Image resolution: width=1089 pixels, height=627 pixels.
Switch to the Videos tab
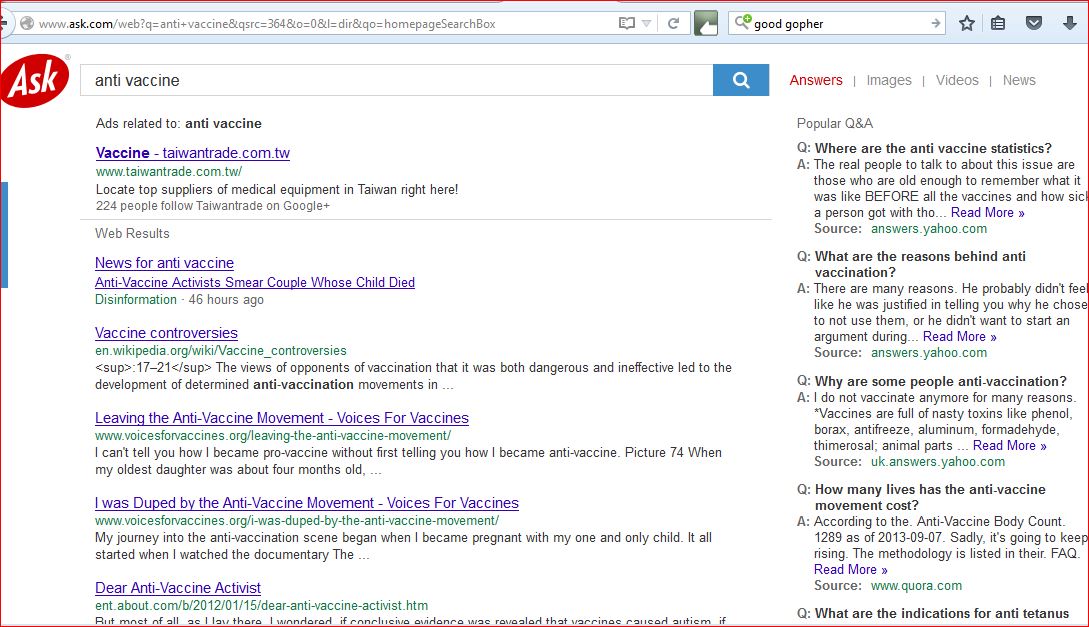(956, 81)
